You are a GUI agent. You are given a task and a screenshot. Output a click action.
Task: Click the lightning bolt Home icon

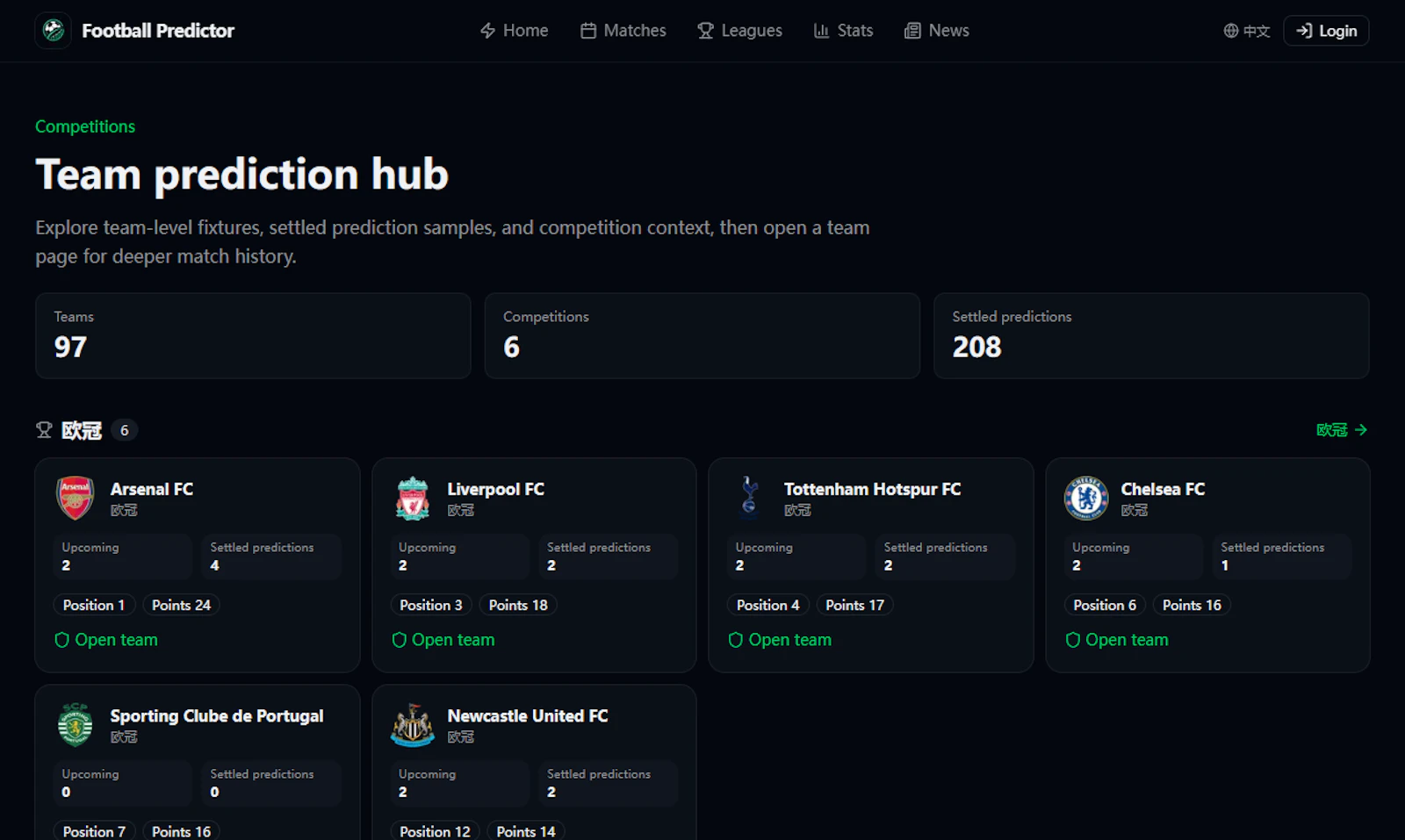(x=487, y=31)
